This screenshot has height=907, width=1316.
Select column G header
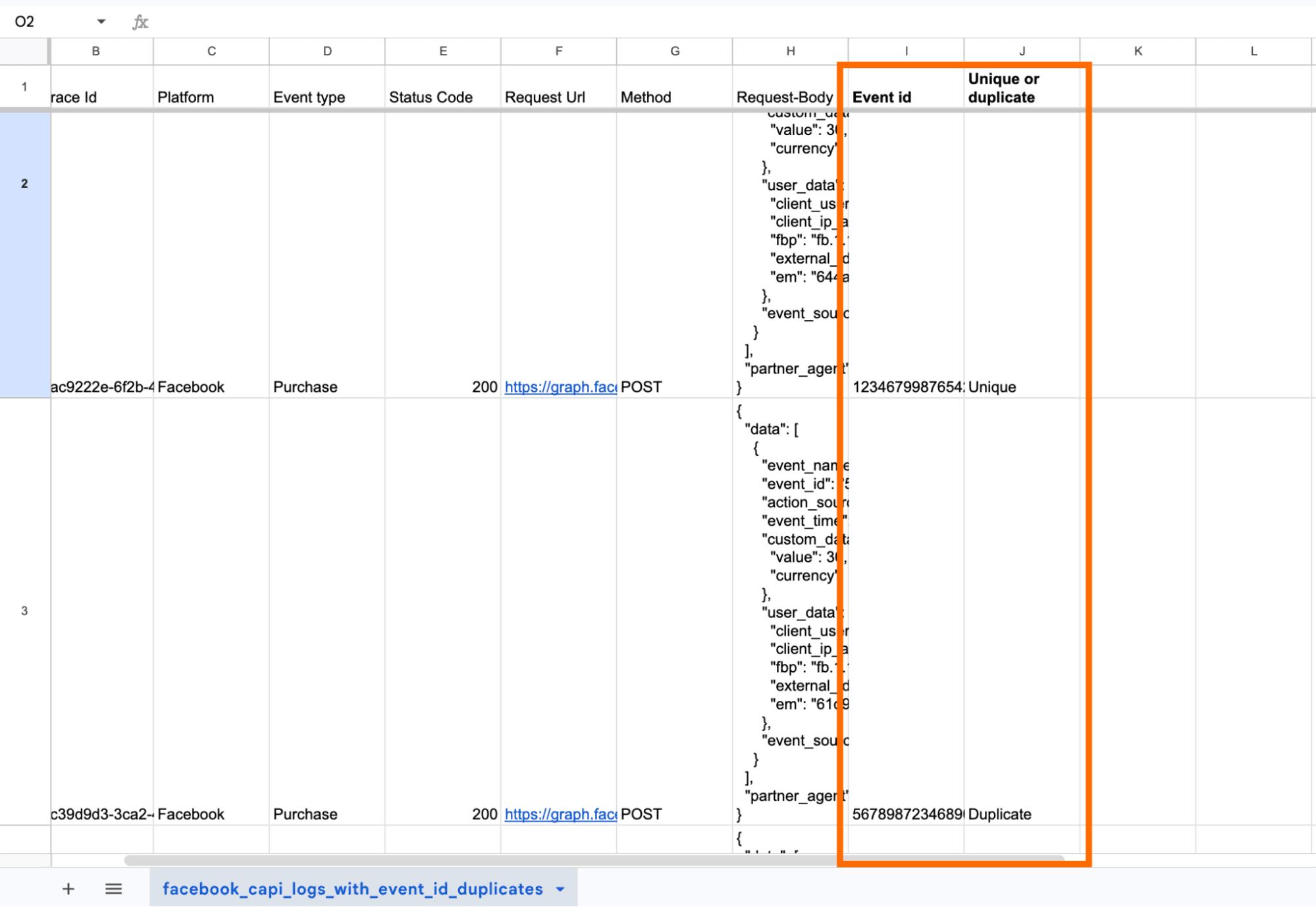(x=675, y=51)
